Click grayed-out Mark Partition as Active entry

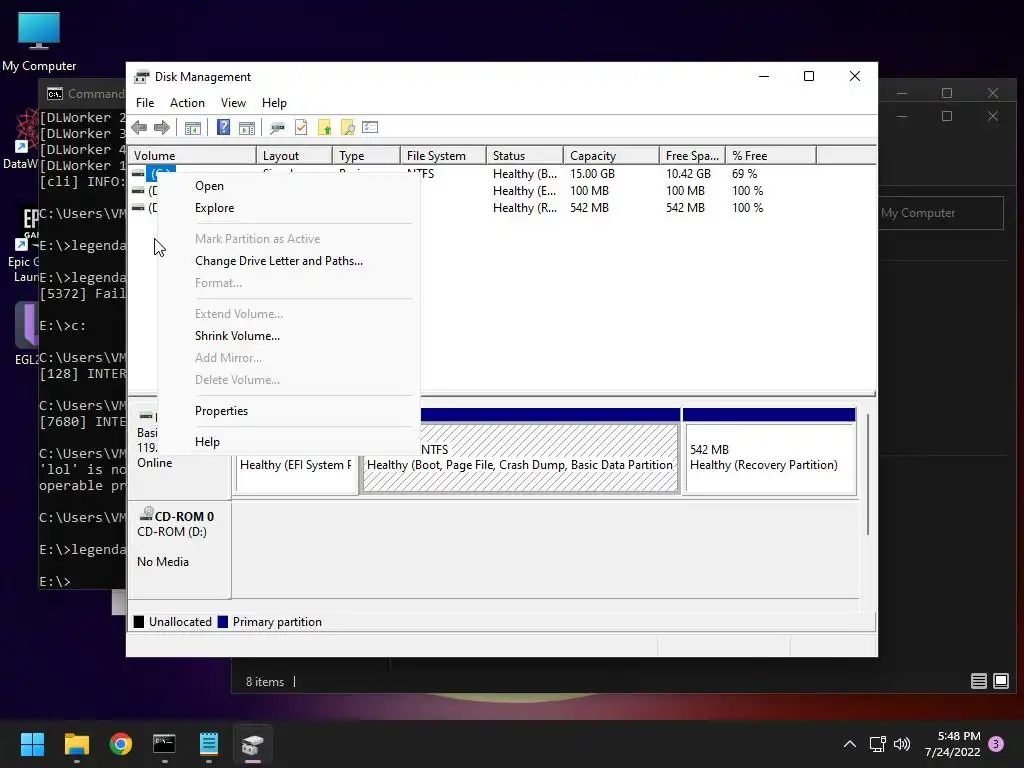pos(288,239)
